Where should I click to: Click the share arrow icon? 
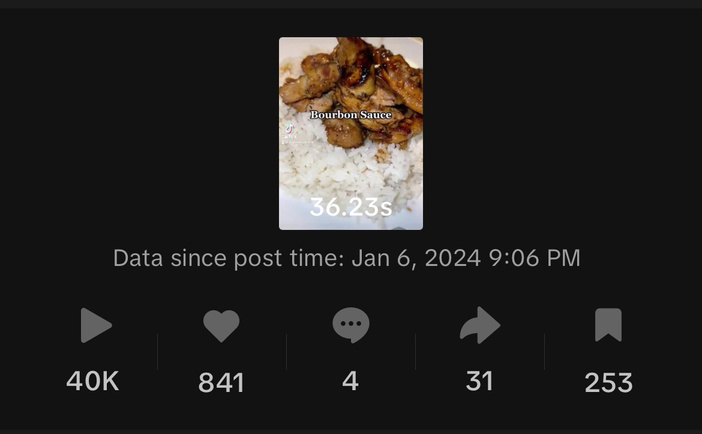pyautogui.click(x=480, y=325)
